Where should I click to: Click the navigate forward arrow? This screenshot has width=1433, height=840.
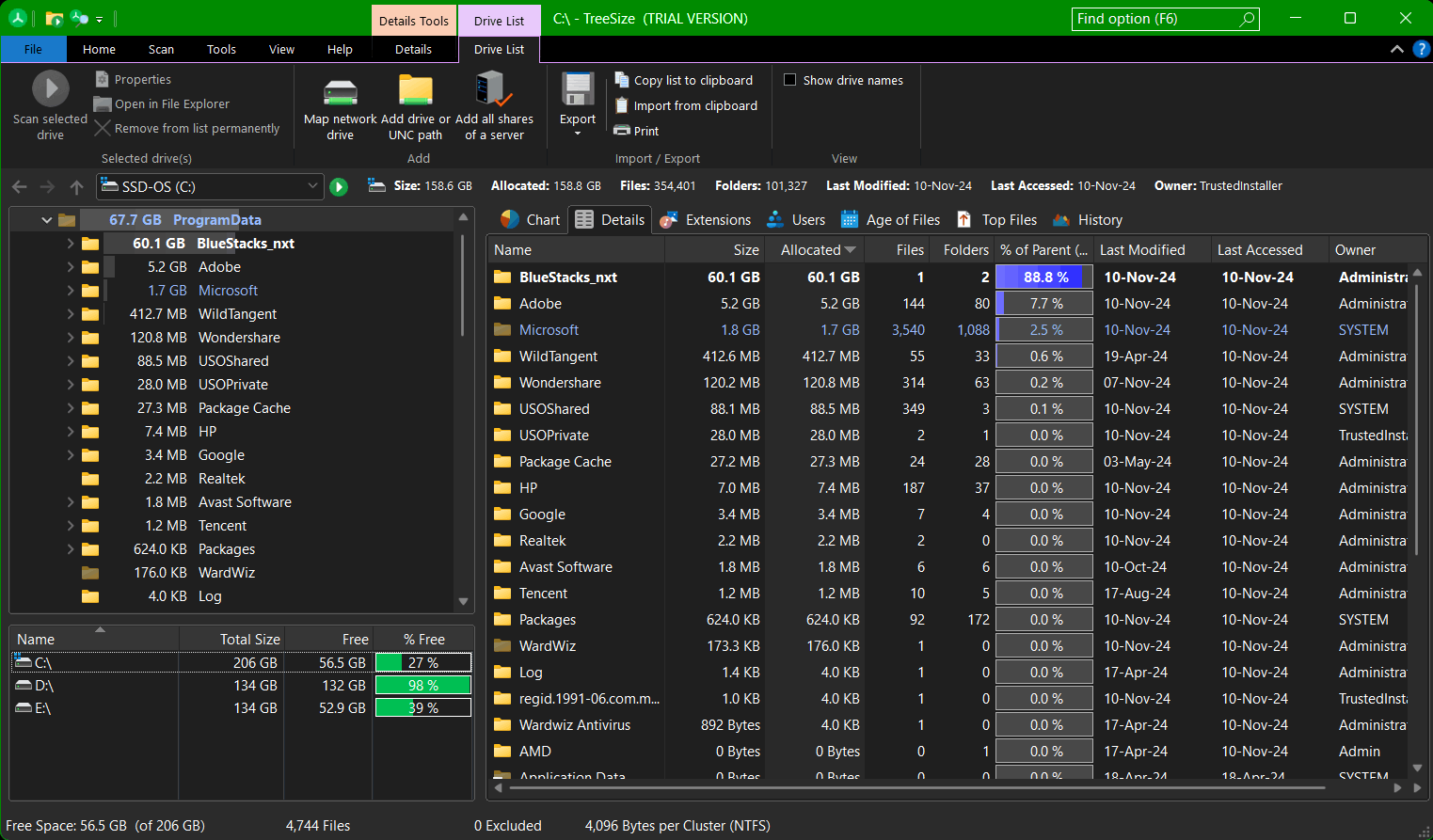click(48, 187)
